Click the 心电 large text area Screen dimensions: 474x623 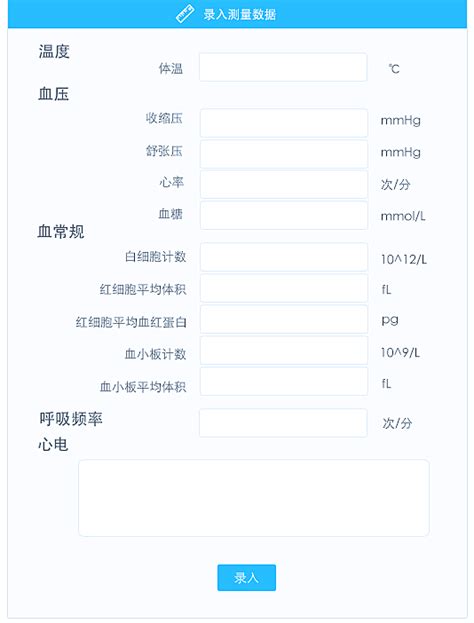pyautogui.click(x=254, y=498)
